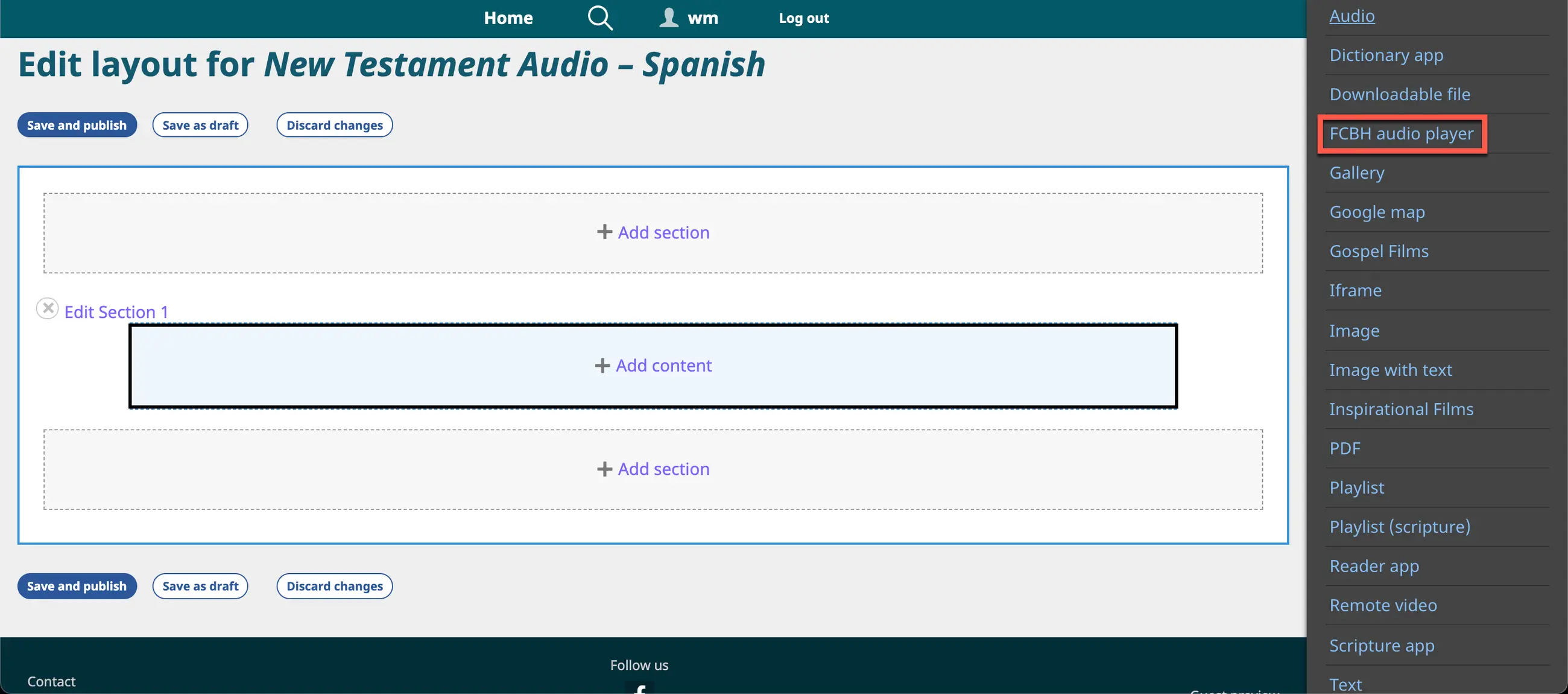Viewport: 1568px width, 694px height.
Task: Click the user profile icon for wm
Action: tap(668, 18)
